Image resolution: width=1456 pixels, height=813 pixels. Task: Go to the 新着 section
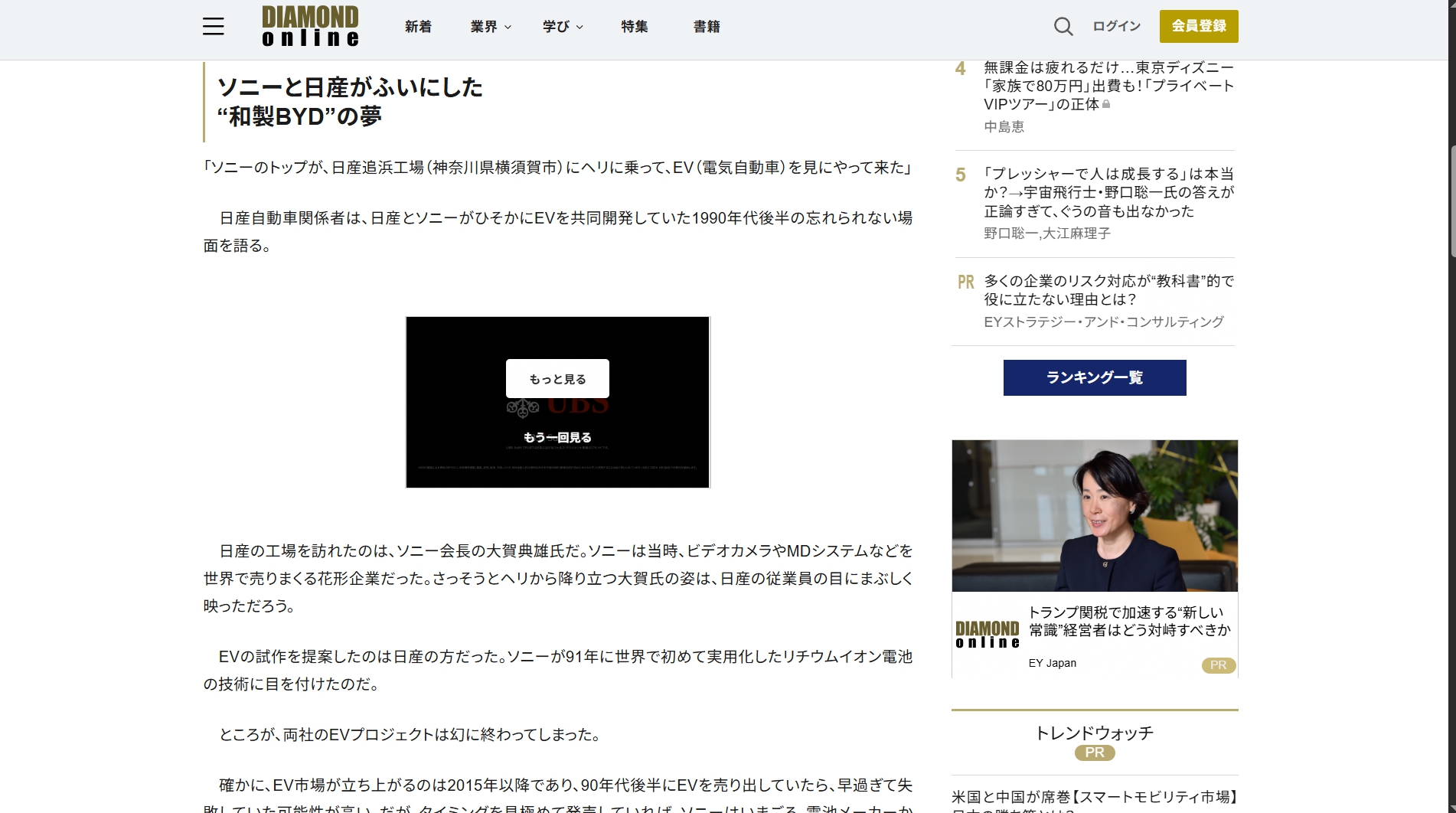[418, 27]
